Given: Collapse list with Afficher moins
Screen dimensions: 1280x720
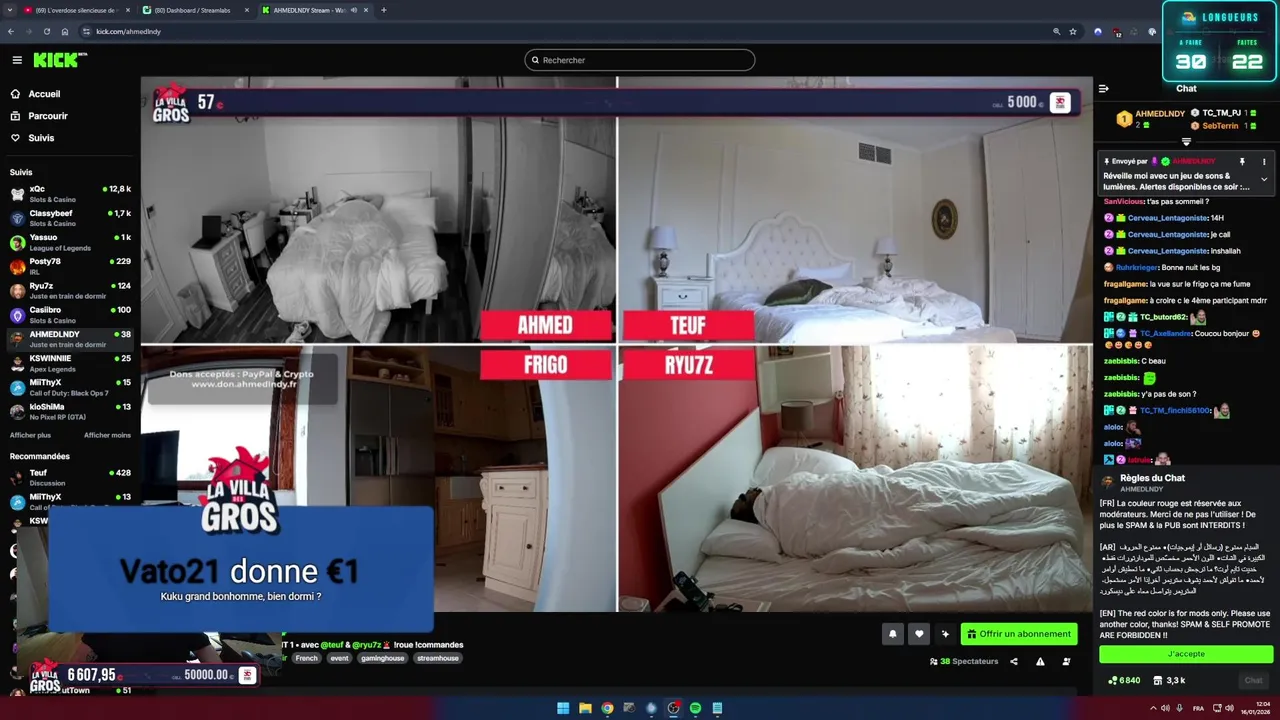Looking at the screenshot, I should point(107,435).
